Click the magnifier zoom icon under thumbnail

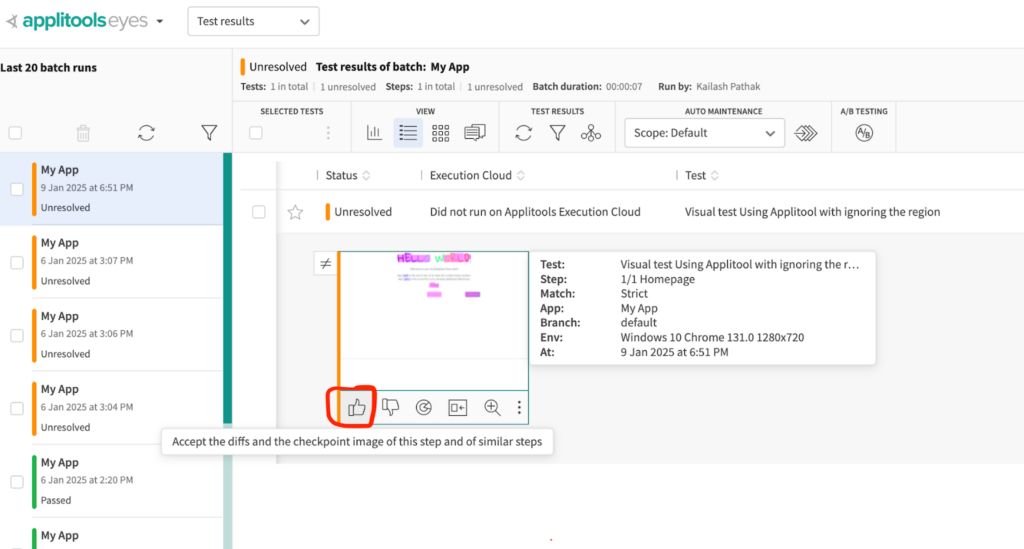point(492,407)
